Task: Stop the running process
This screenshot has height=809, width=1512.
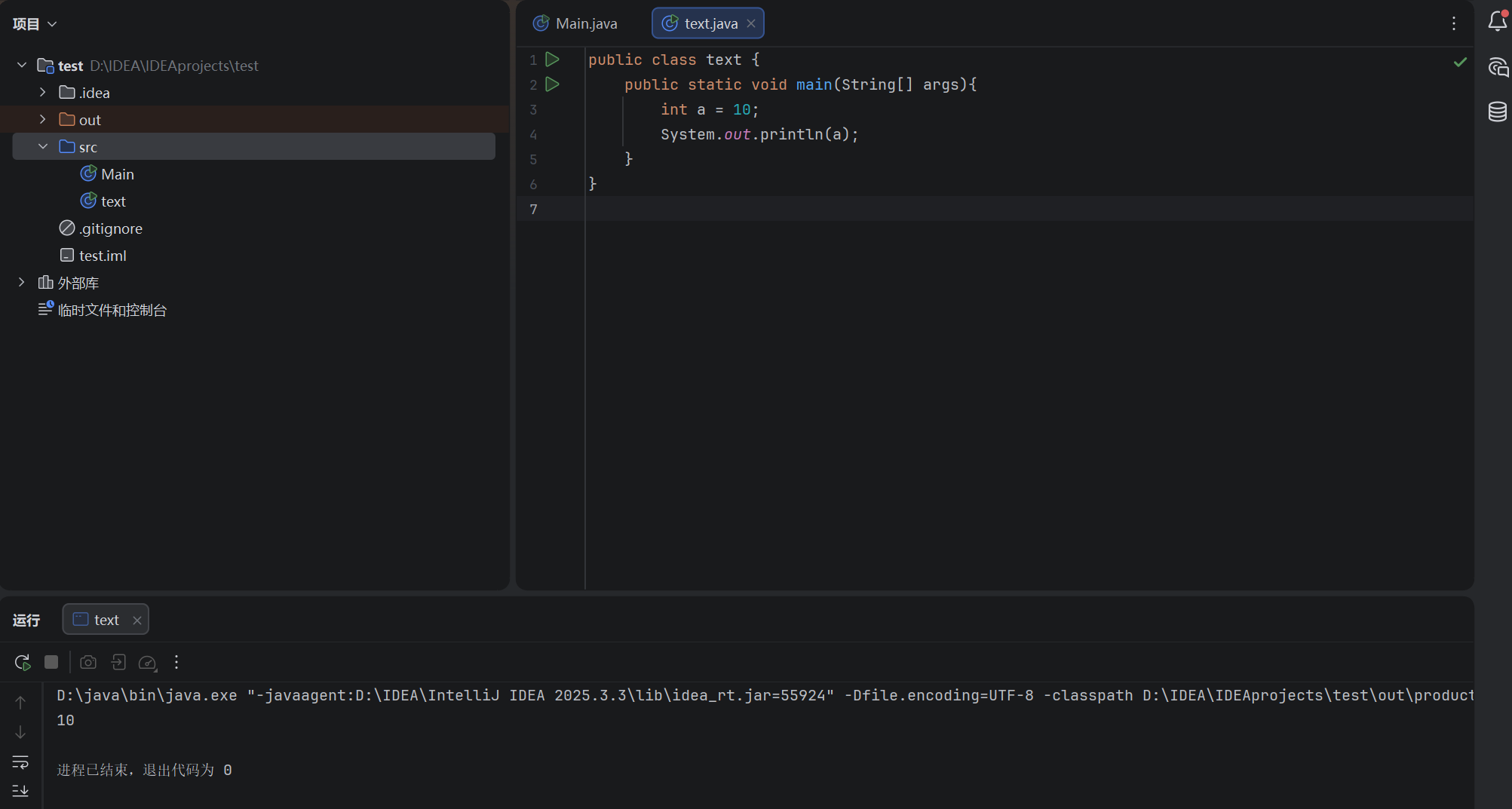Action: 51,662
